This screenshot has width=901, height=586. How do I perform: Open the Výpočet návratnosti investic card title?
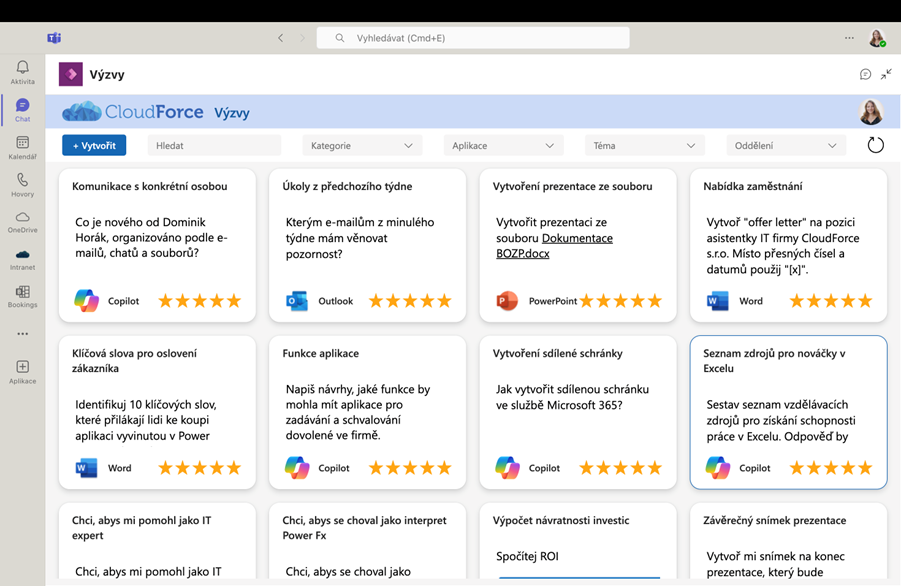pyautogui.click(x=561, y=521)
